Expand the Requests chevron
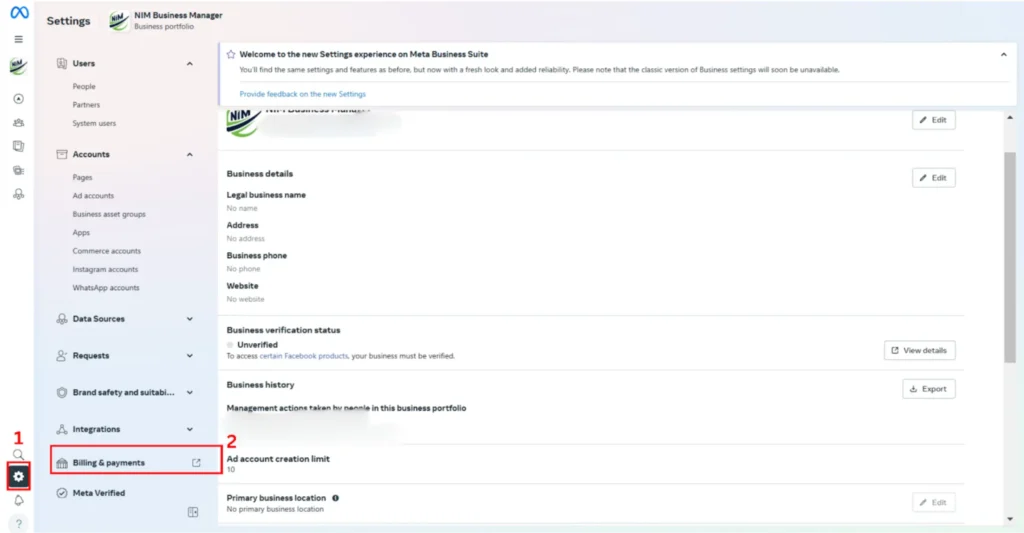 point(189,356)
